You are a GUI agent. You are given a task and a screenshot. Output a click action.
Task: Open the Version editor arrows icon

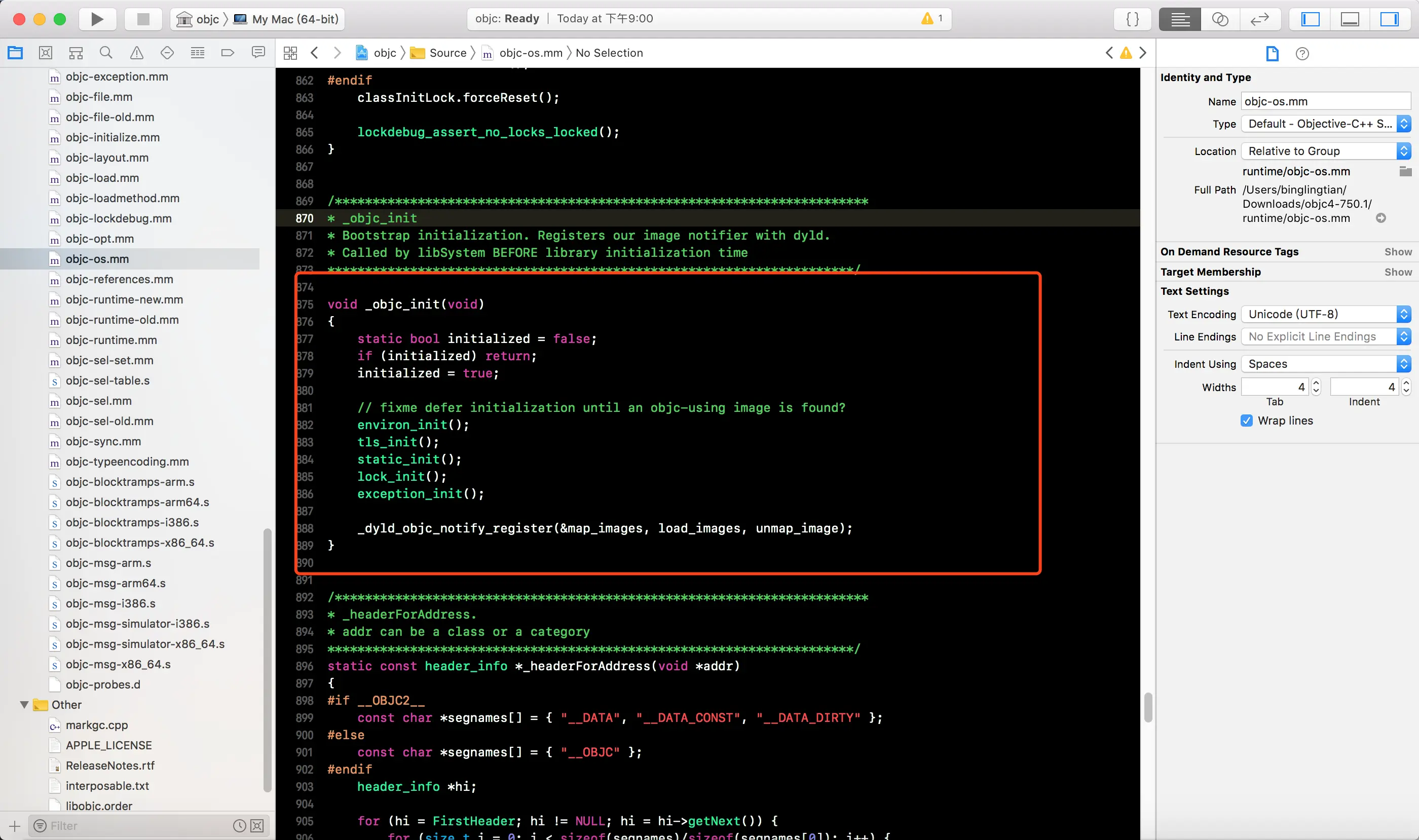(x=1259, y=19)
